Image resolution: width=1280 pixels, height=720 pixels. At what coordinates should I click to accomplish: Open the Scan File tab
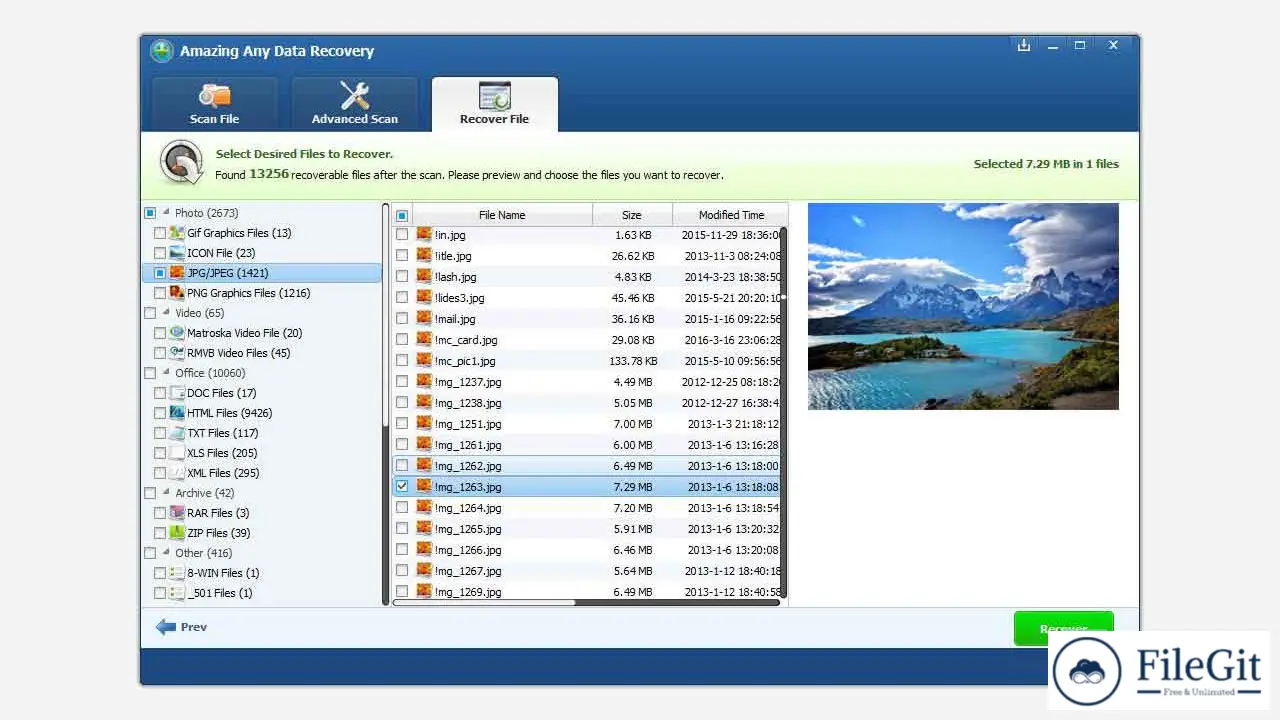[215, 104]
